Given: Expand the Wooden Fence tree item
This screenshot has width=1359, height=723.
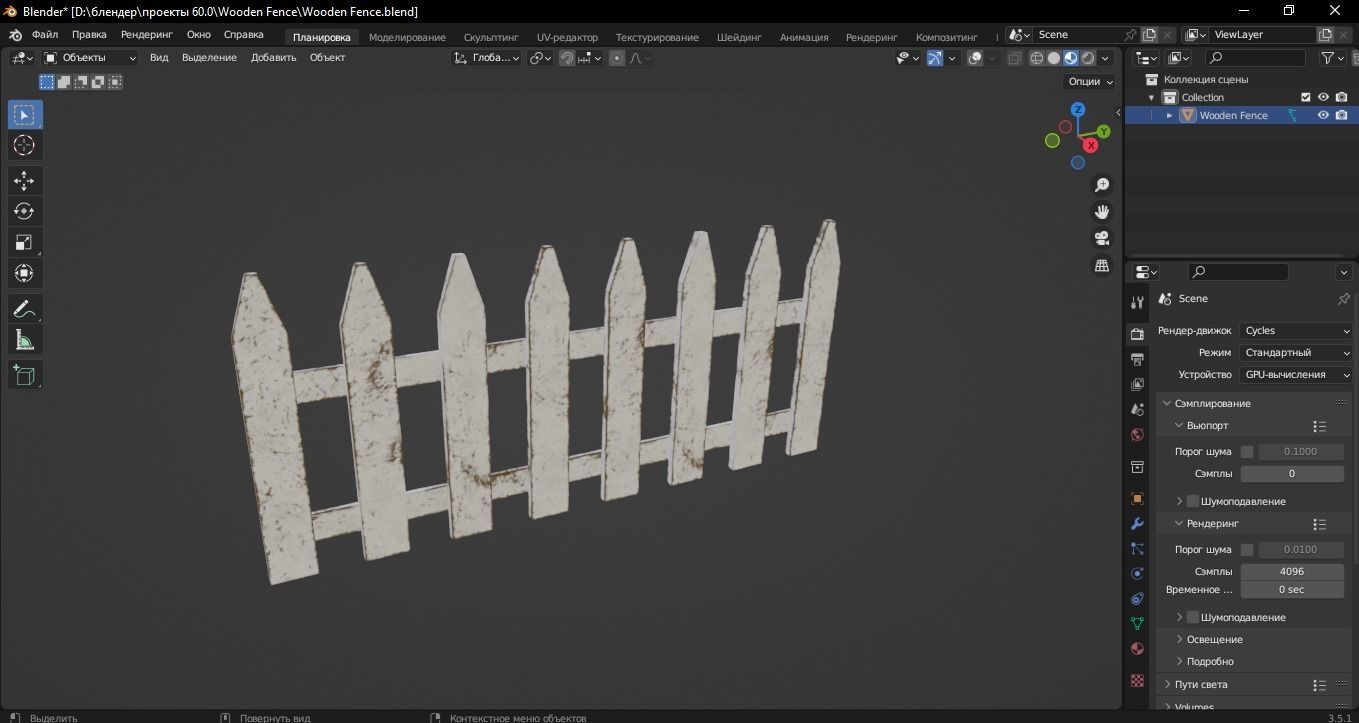Looking at the screenshot, I should [1169, 115].
